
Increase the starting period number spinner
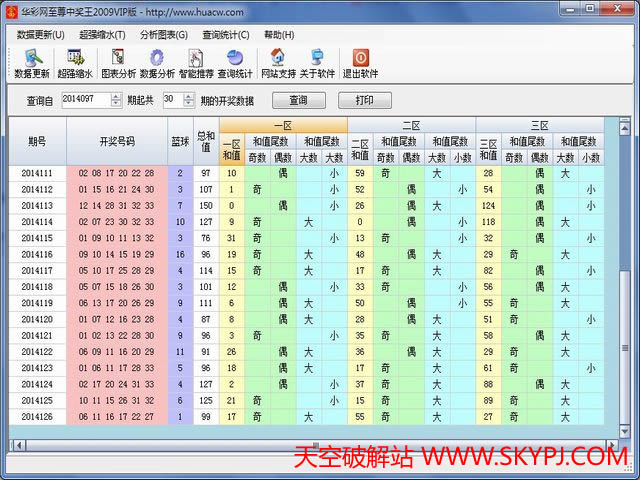119,96
